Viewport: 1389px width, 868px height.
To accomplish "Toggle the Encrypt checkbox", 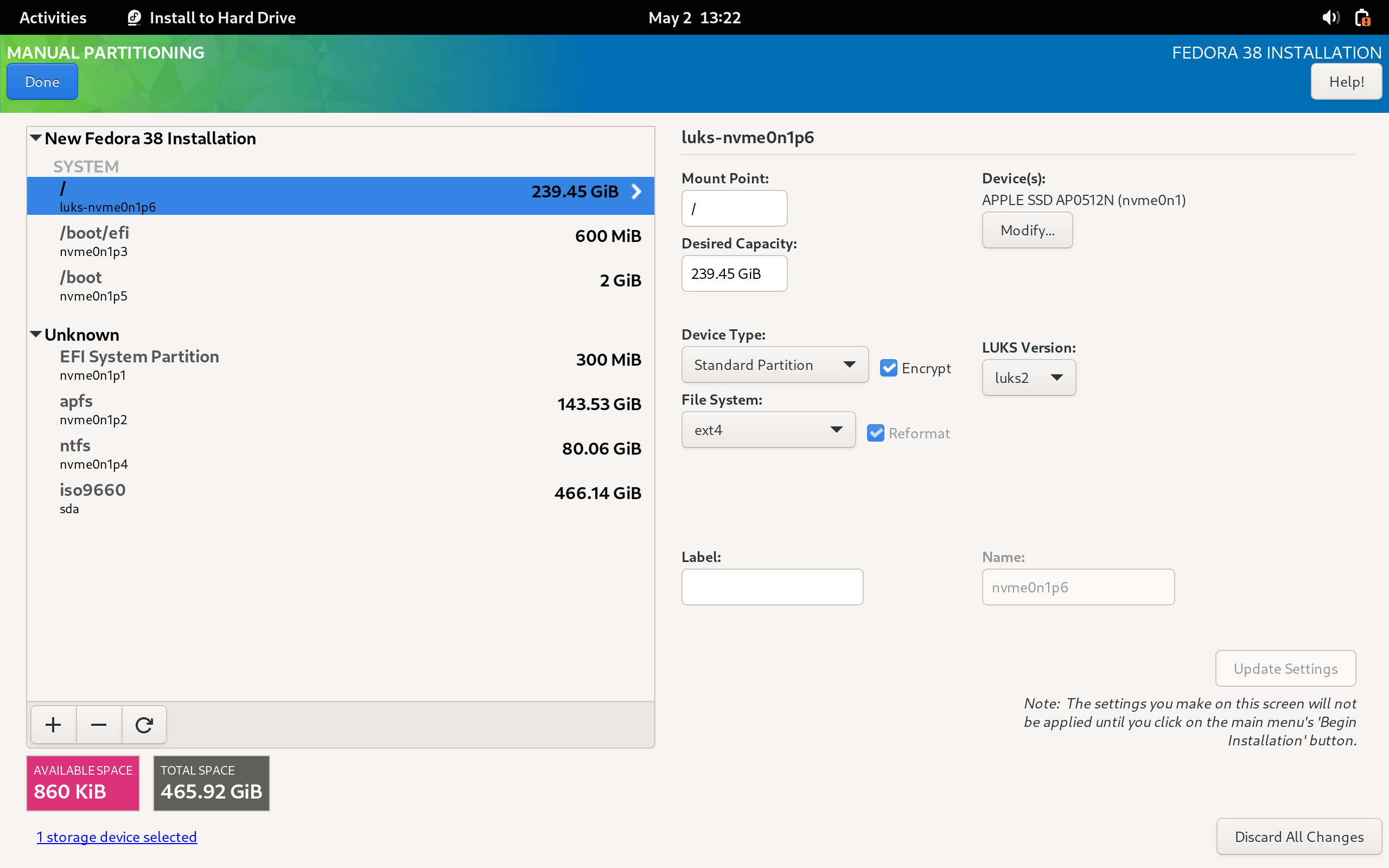I will [889, 368].
